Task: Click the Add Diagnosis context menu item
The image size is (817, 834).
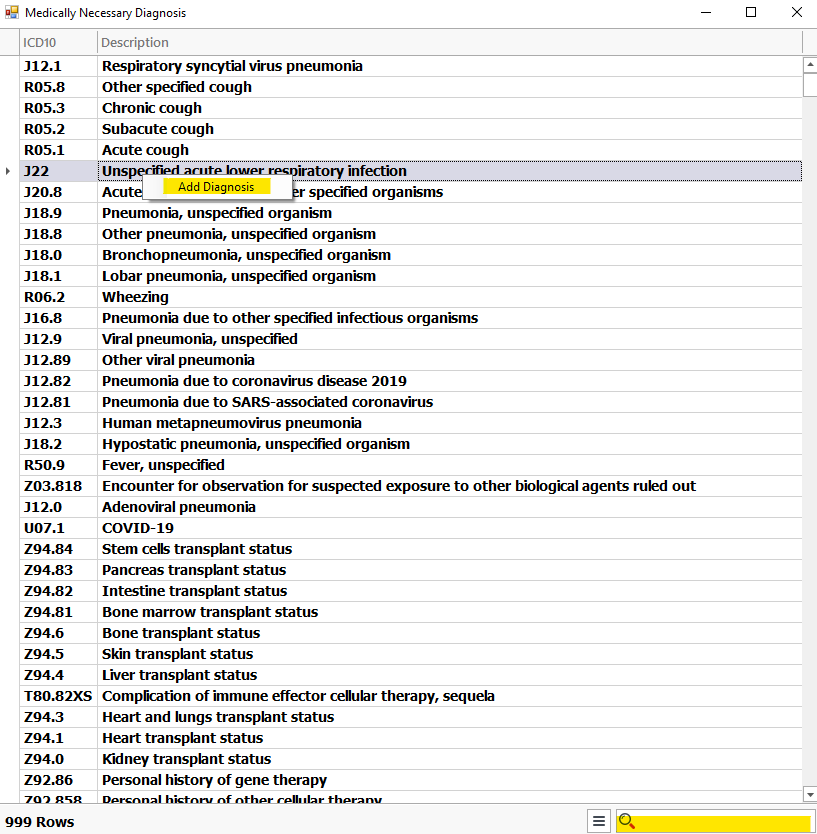Action: click(217, 187)
